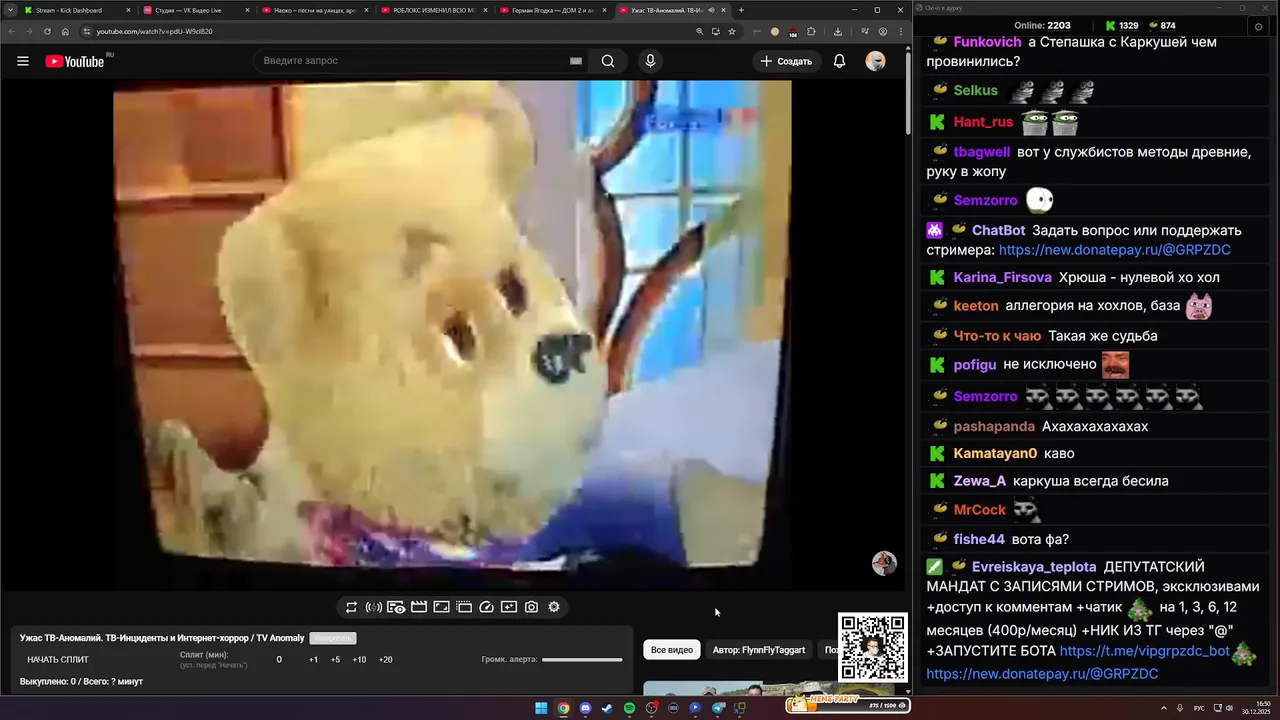
Task: Open the on-screen keyboard in search box
Action: [x=575, y=61]
